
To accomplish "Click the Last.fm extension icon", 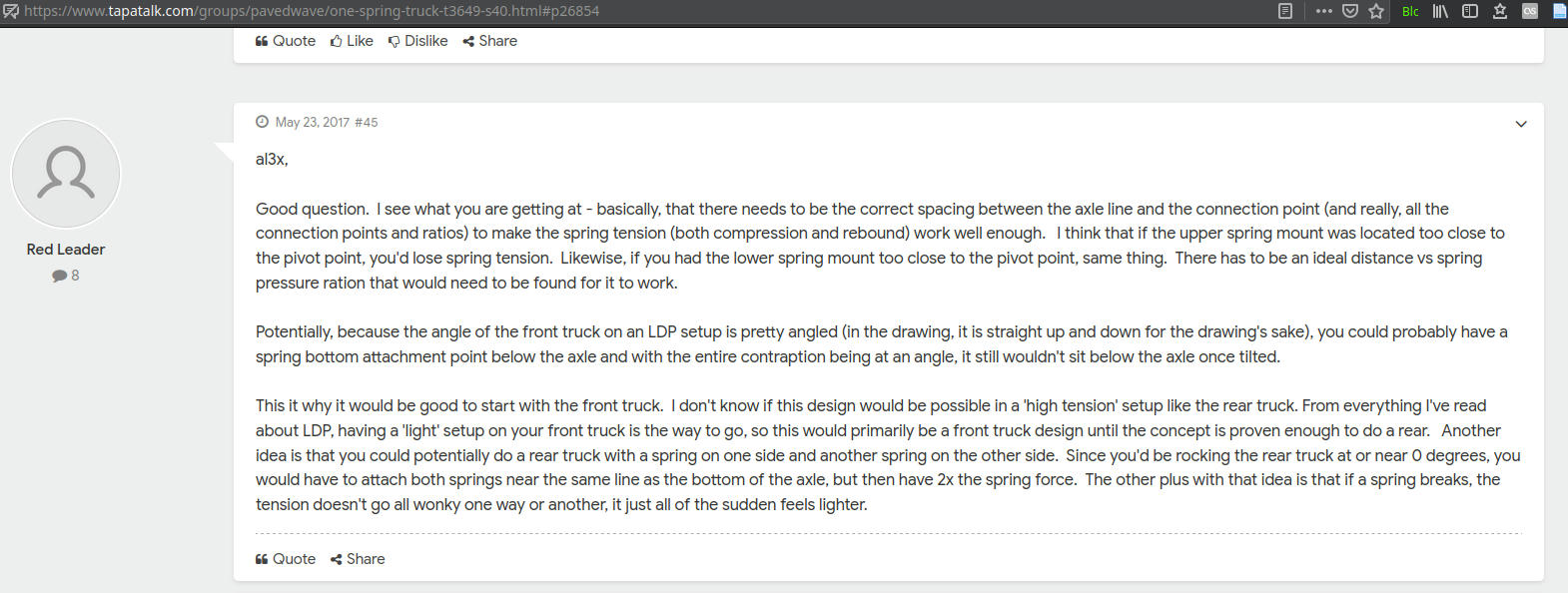I will pyautogui.click(x=1530, y=11).
